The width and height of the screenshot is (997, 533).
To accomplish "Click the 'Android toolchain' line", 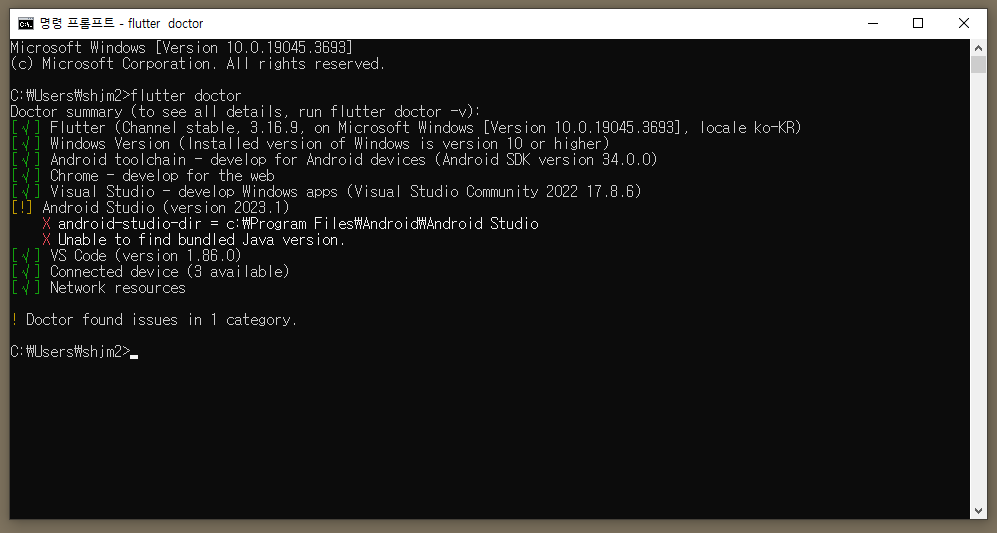I will (354, 159).
